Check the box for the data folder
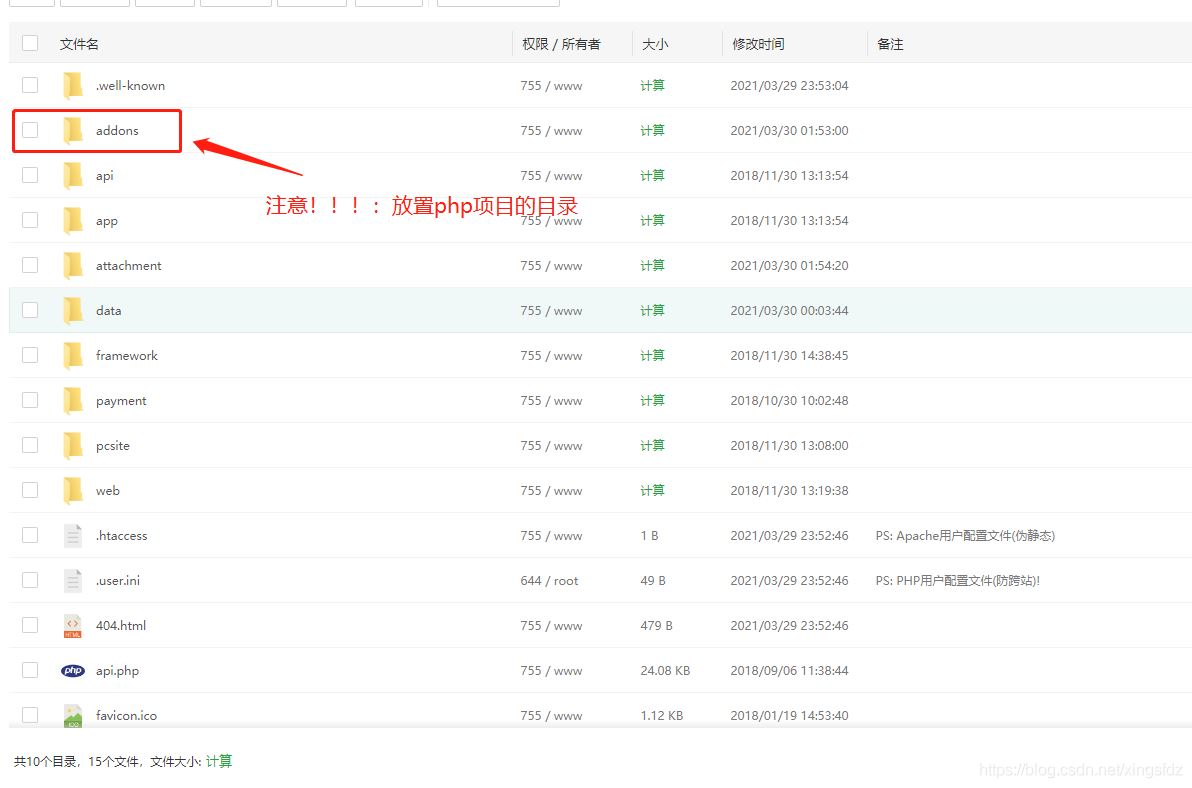 30,310
